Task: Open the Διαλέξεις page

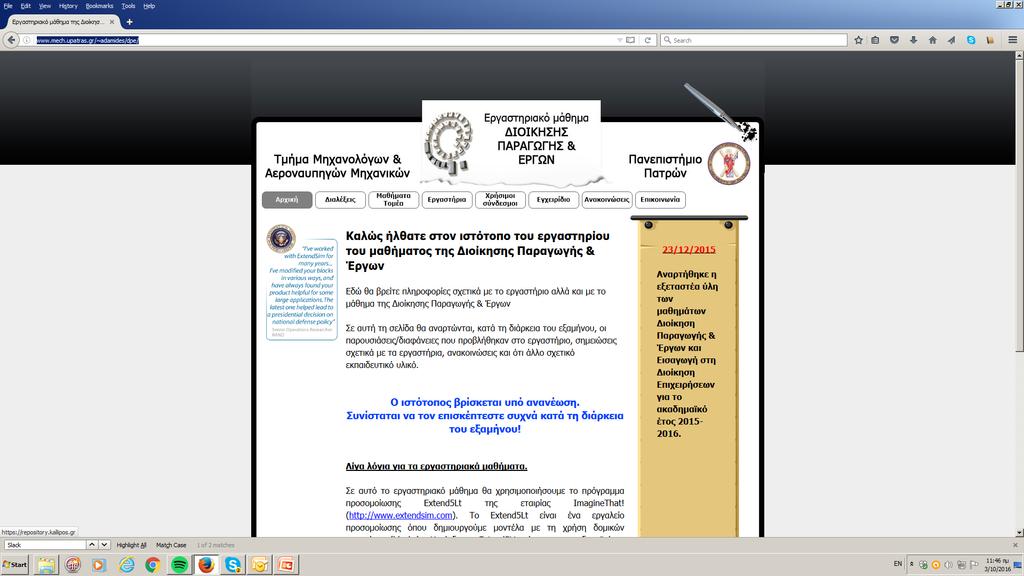Action: (340, 200)
